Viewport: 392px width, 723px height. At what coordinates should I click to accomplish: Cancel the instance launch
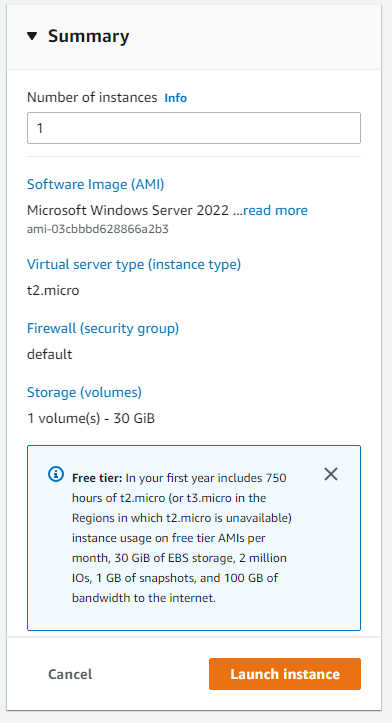70,674
